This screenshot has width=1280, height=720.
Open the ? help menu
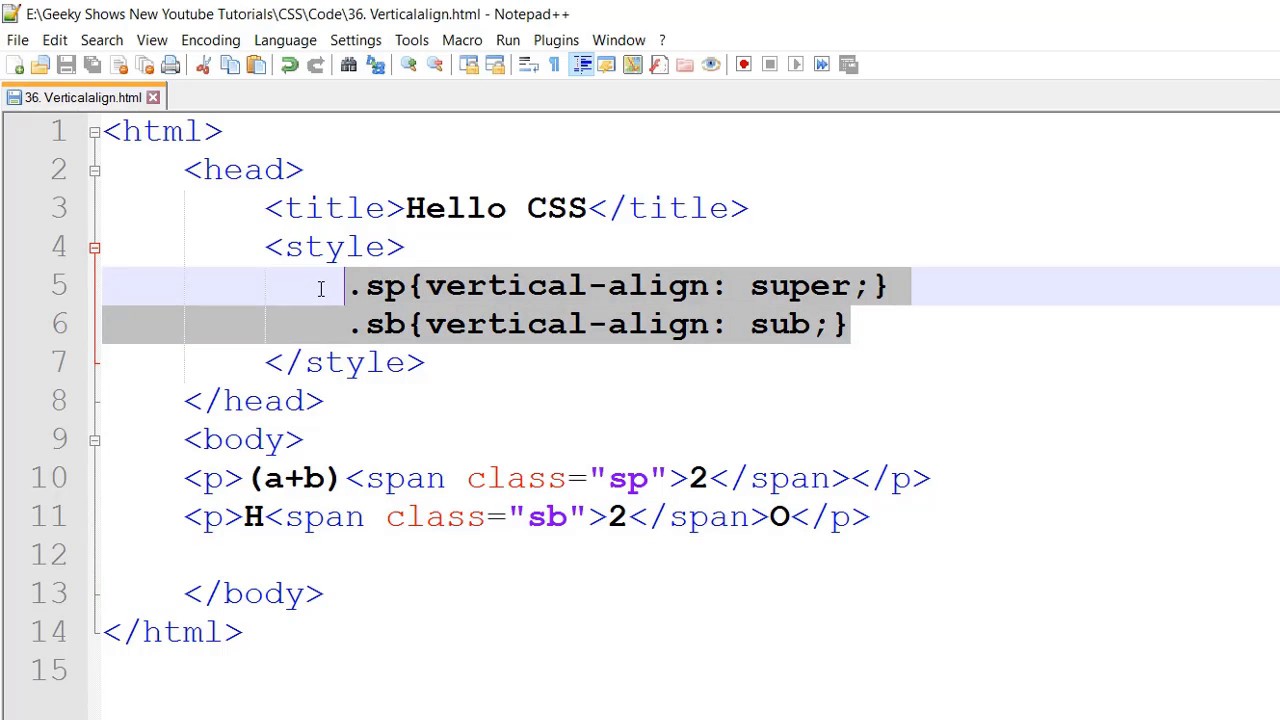point(662,40)
